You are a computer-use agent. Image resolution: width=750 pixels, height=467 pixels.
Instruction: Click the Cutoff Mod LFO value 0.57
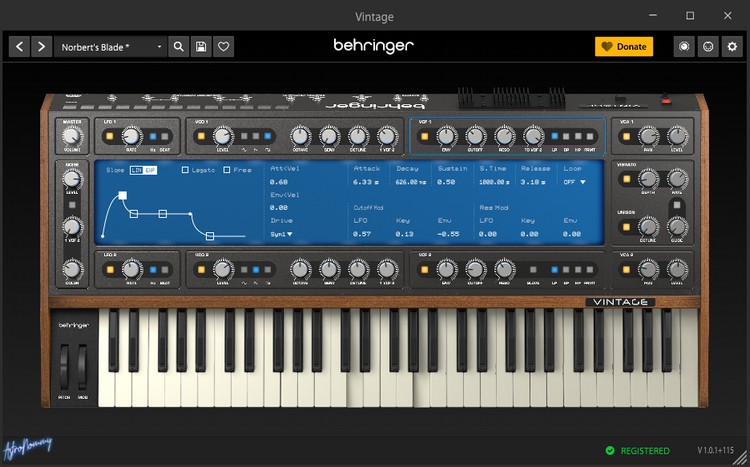point(362,234)
